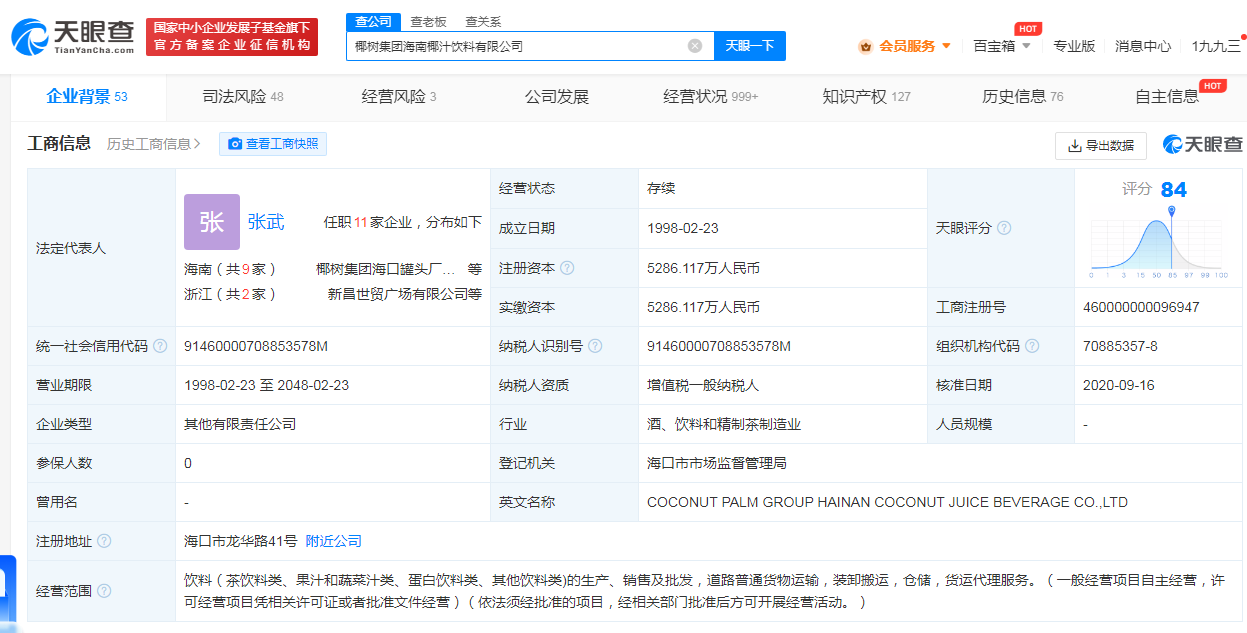The height and width of the screenshot is (633, 1247).
Task: Click the 天眼一下 search button
Action: (749, 46)
